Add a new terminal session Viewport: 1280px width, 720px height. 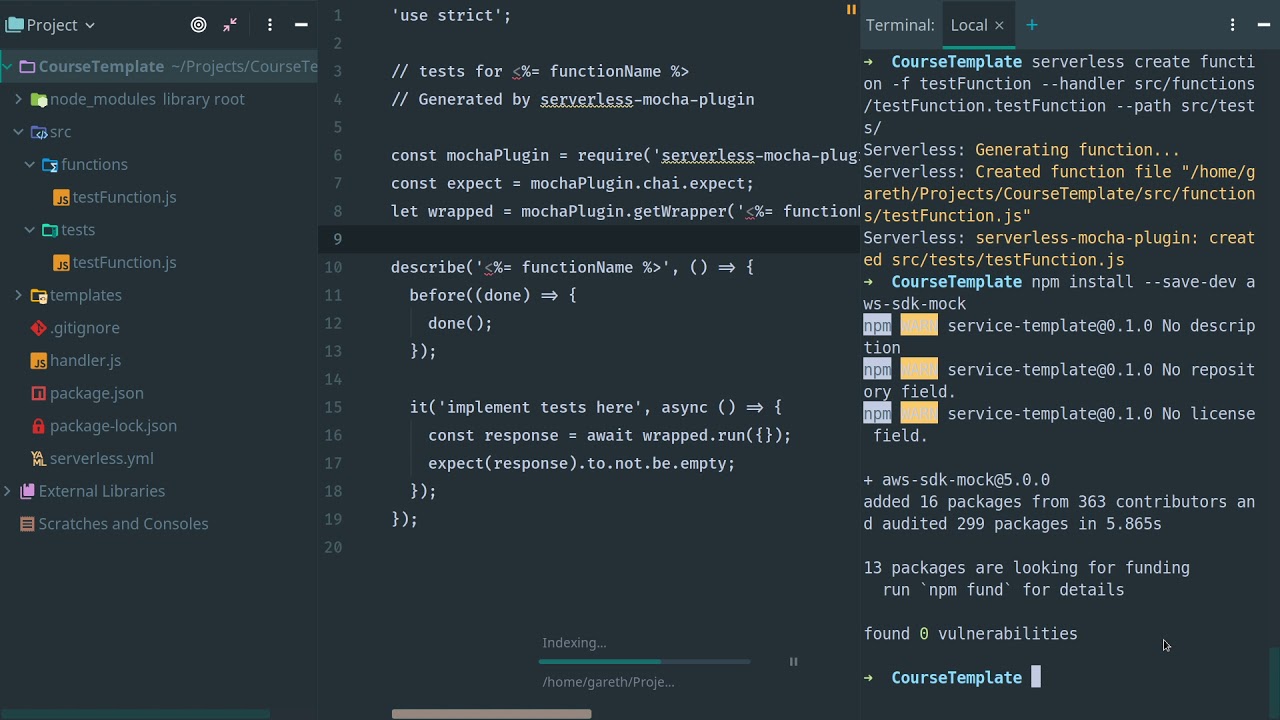point(1031,25)
